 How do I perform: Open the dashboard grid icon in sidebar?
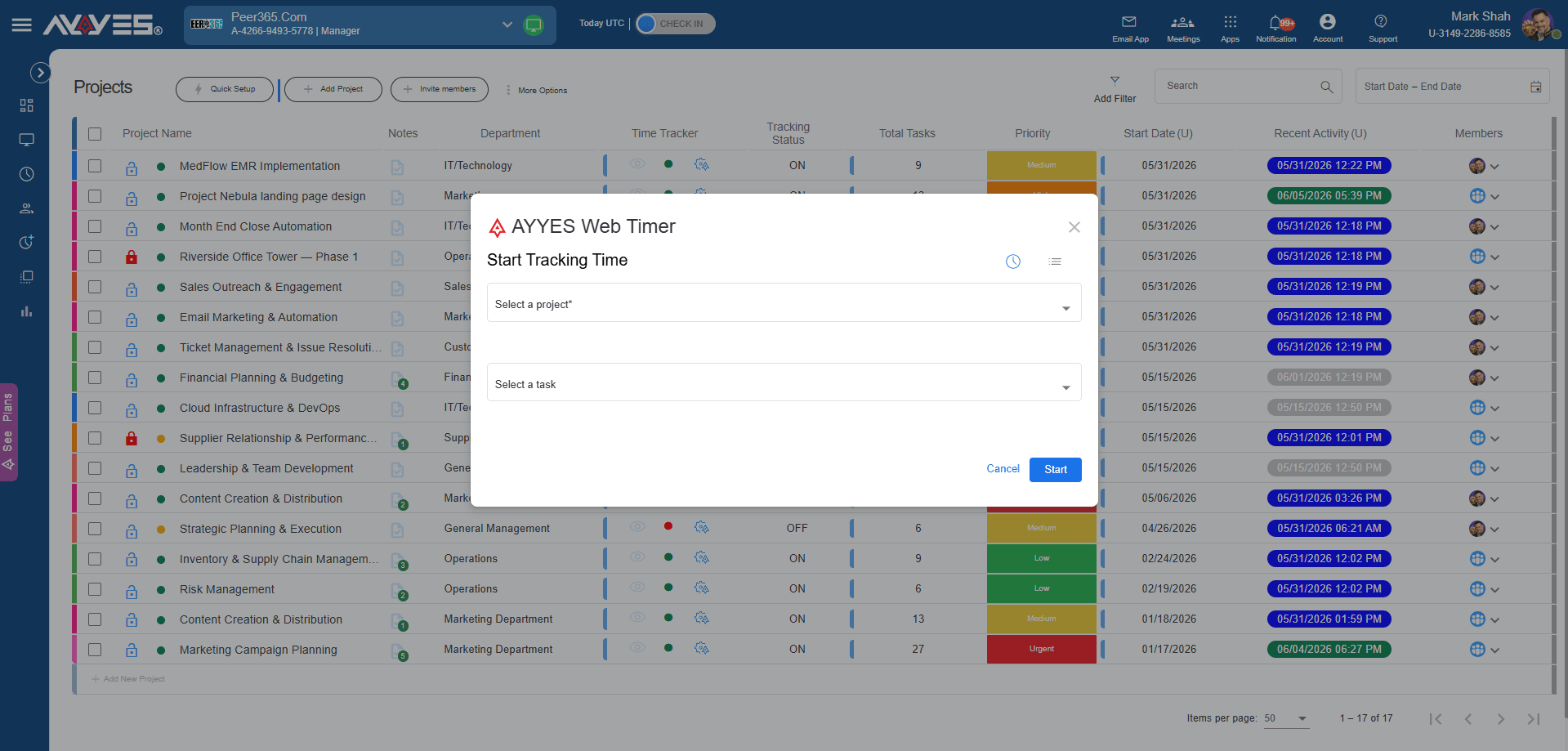click(x=27, y=105)
